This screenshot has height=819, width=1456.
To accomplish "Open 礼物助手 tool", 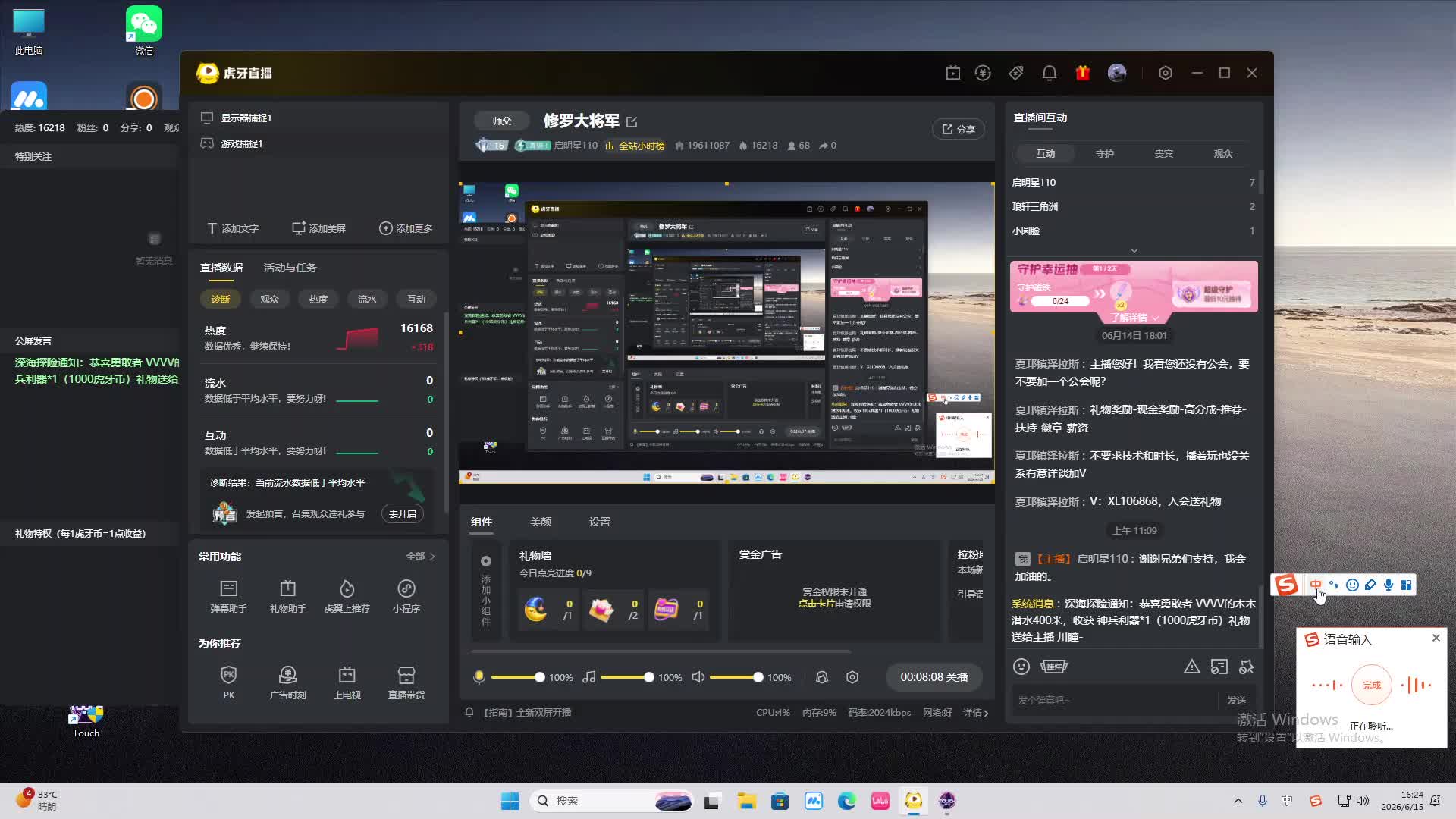I will coord(287,596).
